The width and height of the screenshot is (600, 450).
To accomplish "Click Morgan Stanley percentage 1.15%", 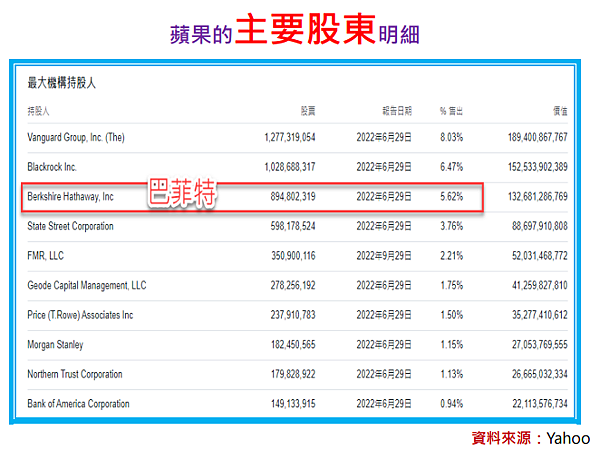I will pyautogui.click(x=452, y=345).
